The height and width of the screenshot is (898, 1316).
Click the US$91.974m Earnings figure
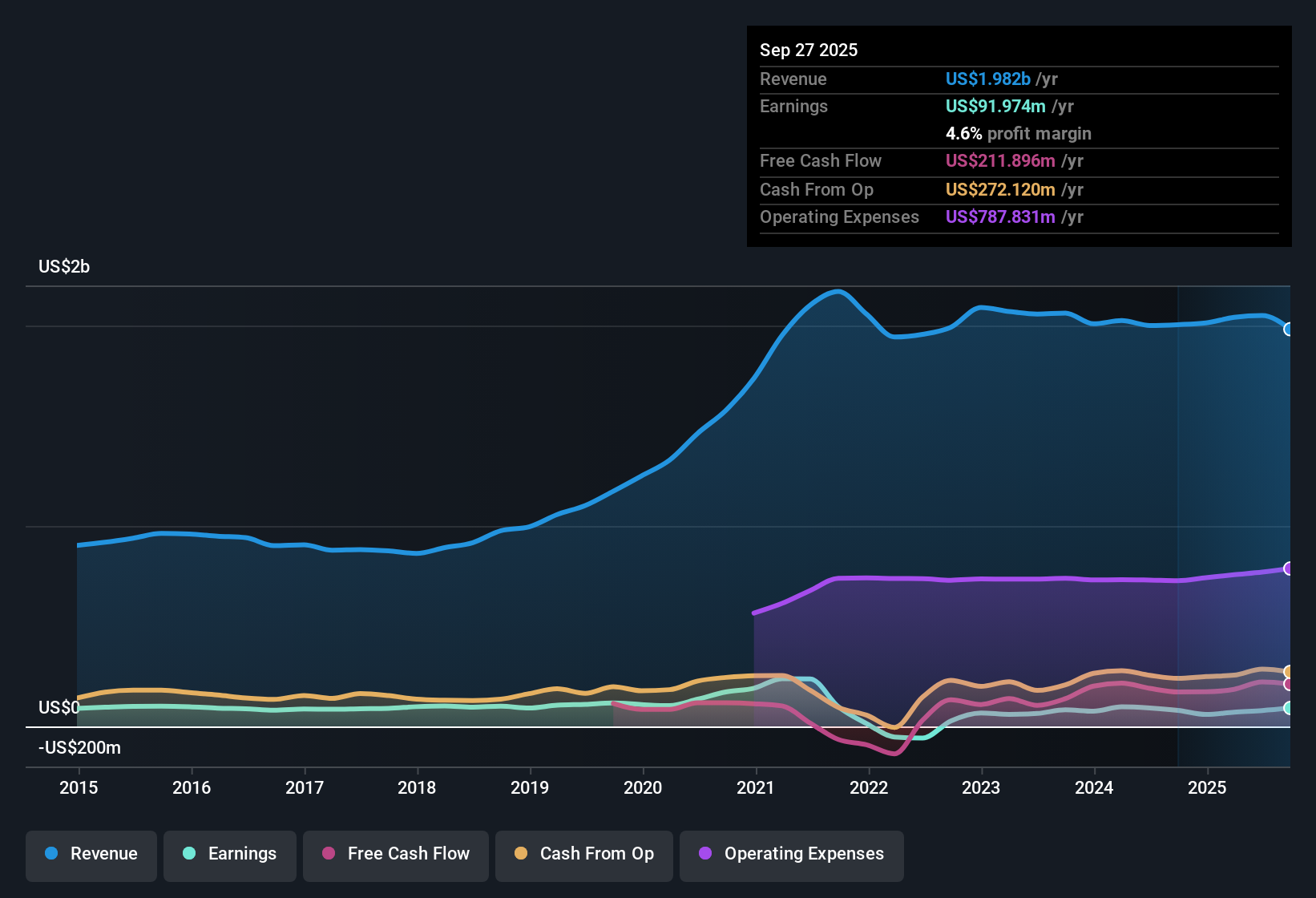point(995,106)
